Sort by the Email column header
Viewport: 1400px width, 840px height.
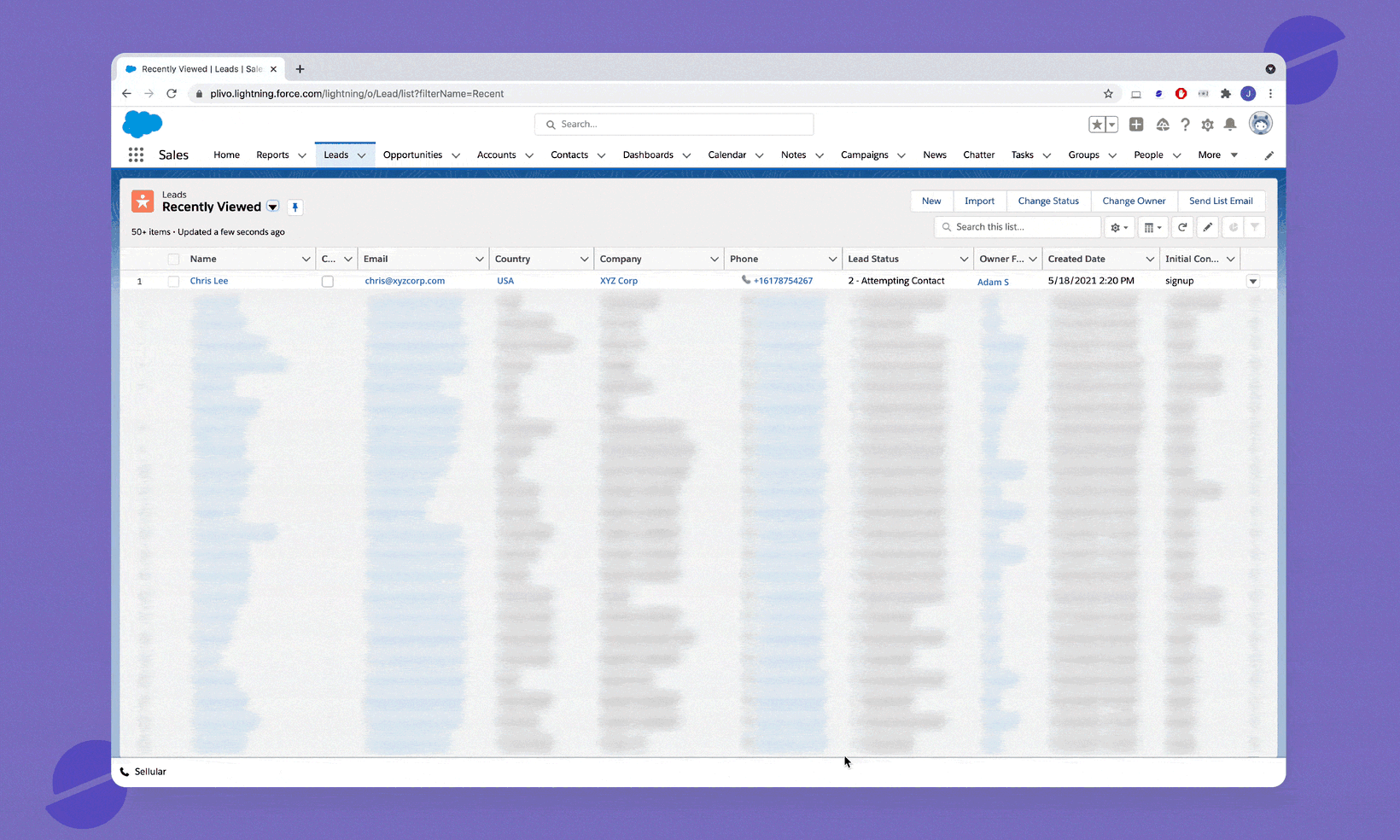point(376,260)
